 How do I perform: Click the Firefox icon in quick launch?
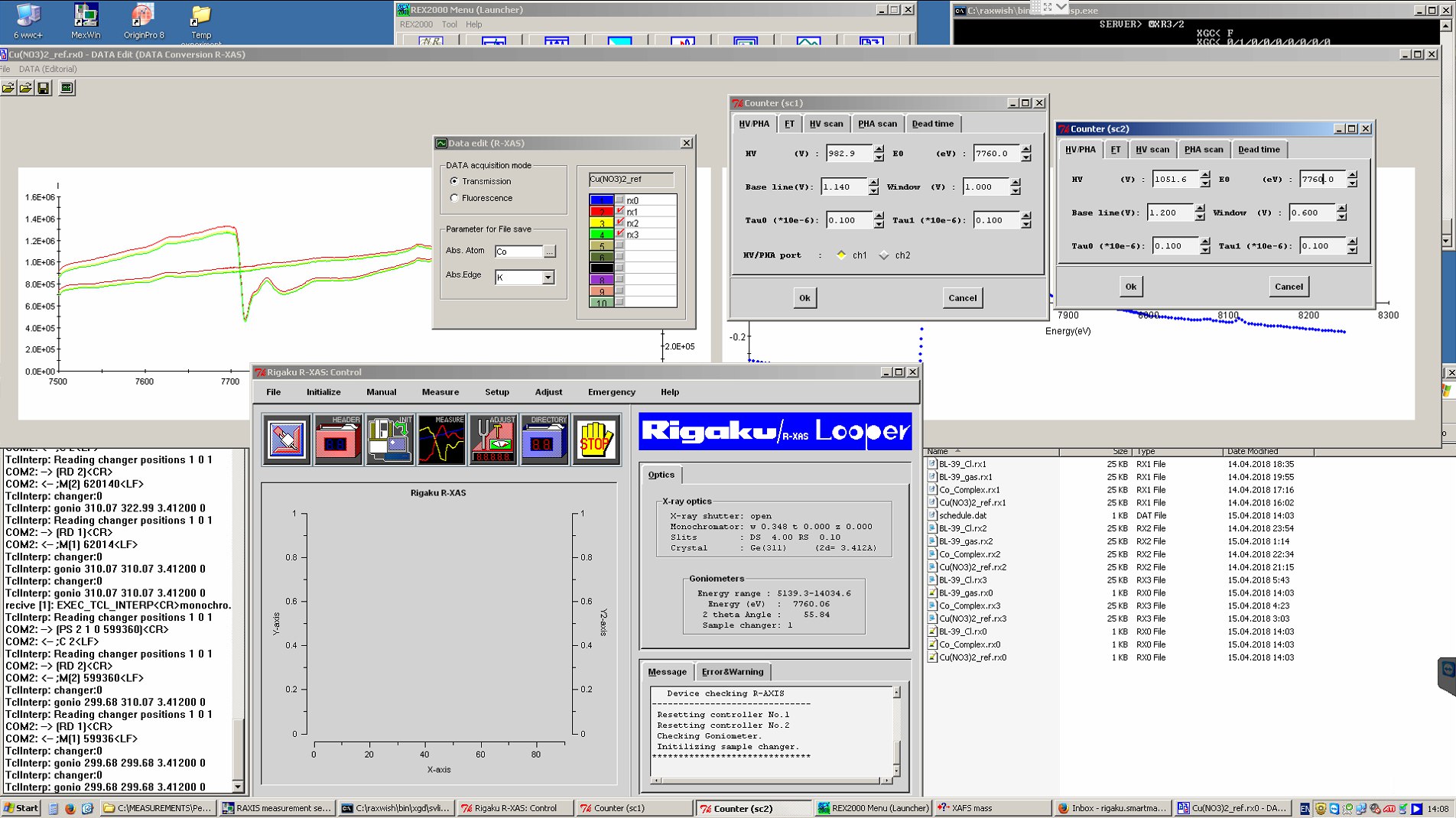click(x=70, y=808)
